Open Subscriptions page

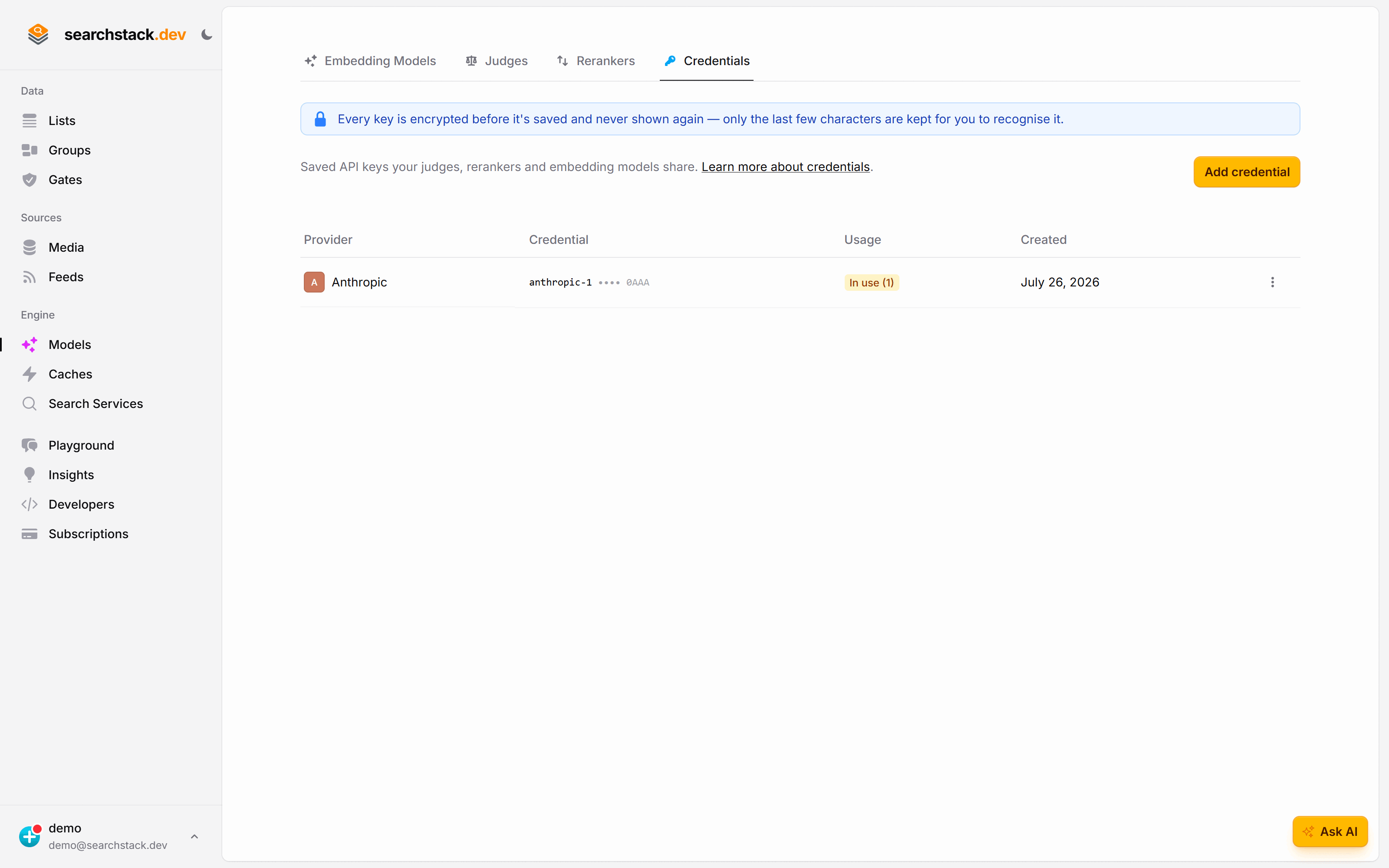(x=88, y=534)
